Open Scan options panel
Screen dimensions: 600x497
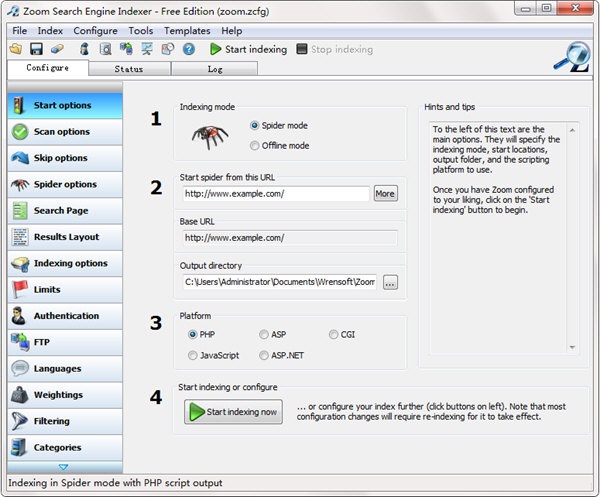click(65, 132)
